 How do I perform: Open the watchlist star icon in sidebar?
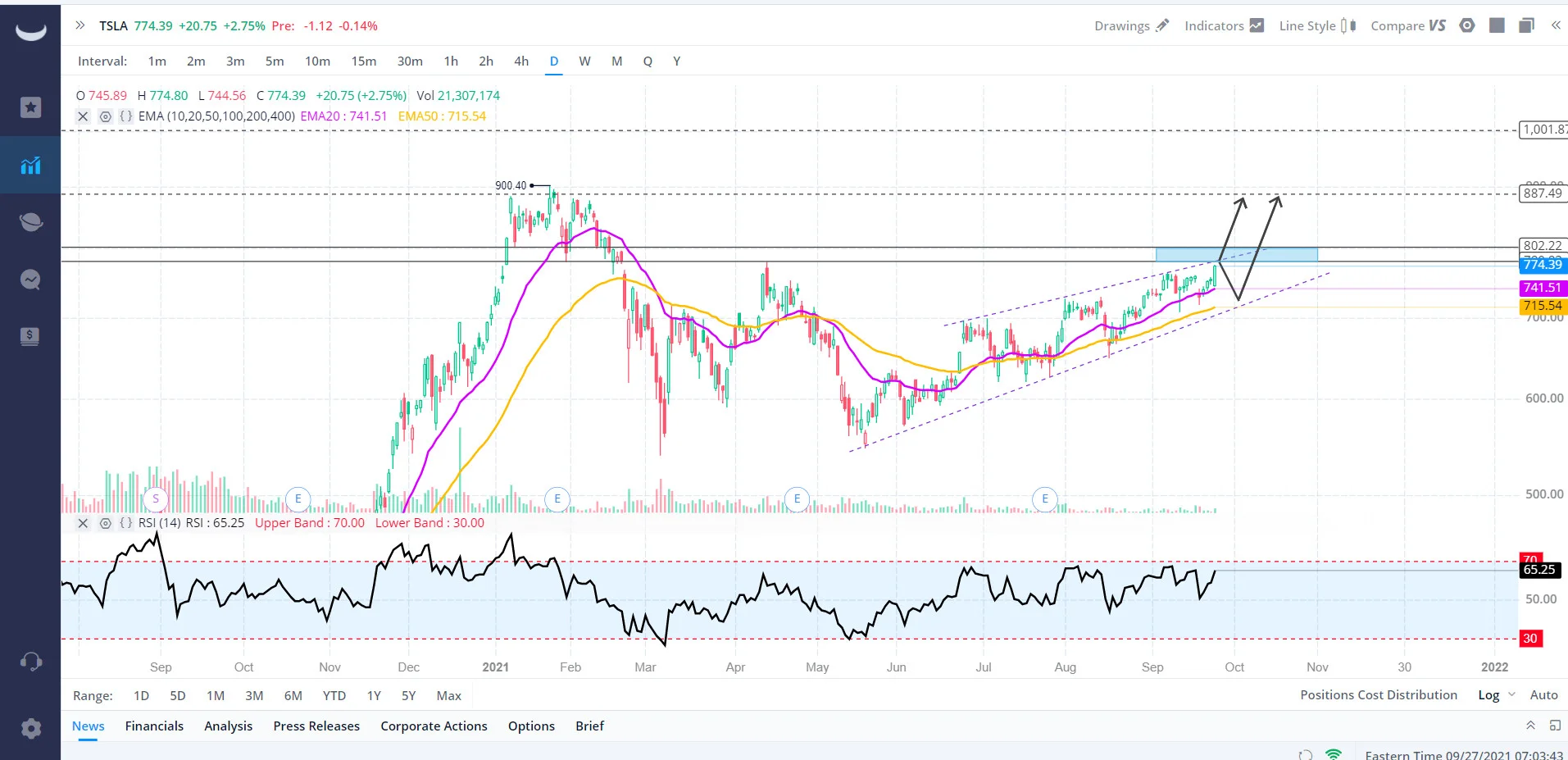[x=30, y=107]
